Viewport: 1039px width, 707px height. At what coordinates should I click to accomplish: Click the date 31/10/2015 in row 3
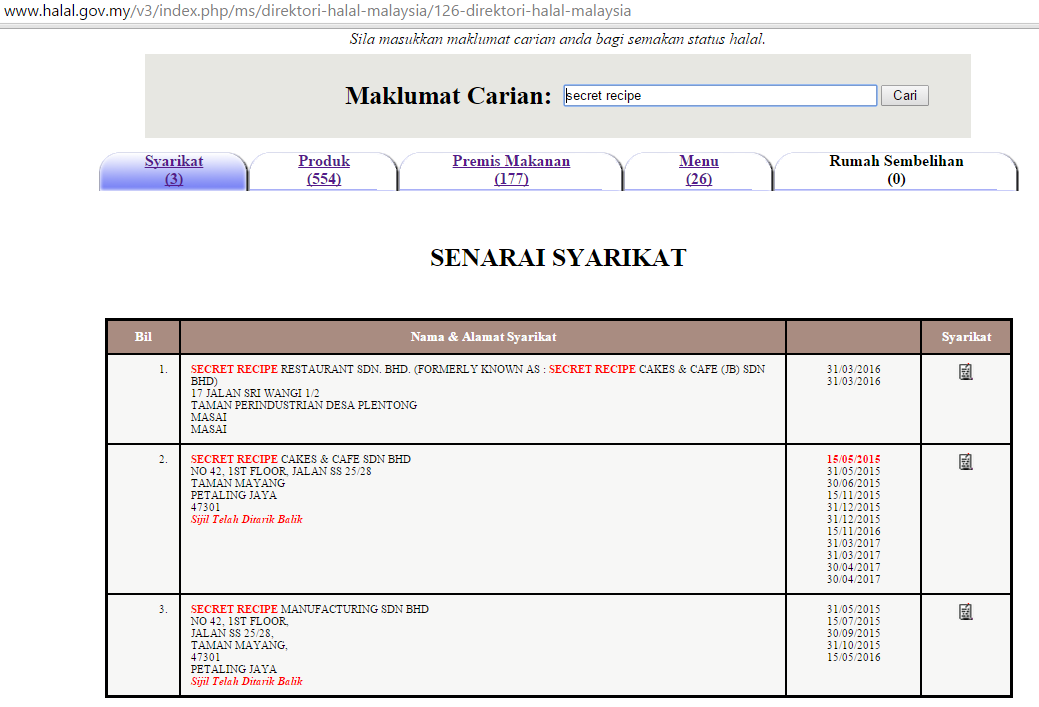point(853,645)
